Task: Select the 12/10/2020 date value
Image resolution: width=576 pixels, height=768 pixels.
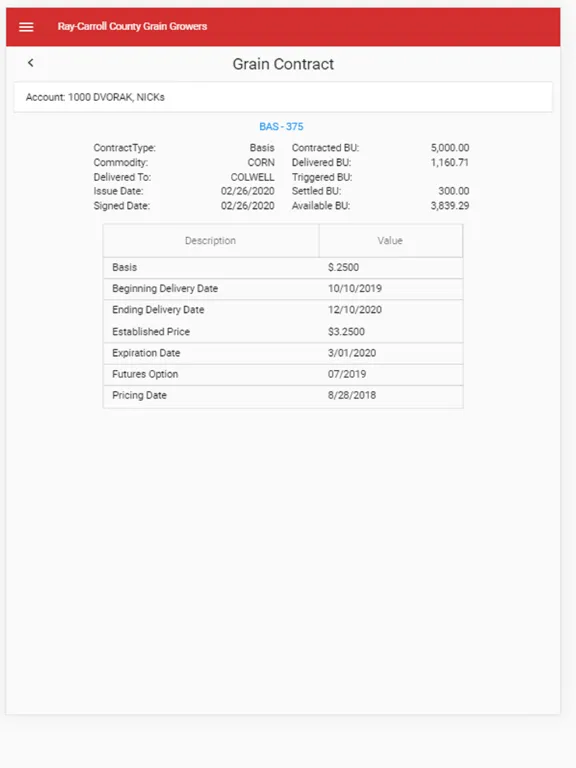Action: pyautogui.click(x=355, y=310)
